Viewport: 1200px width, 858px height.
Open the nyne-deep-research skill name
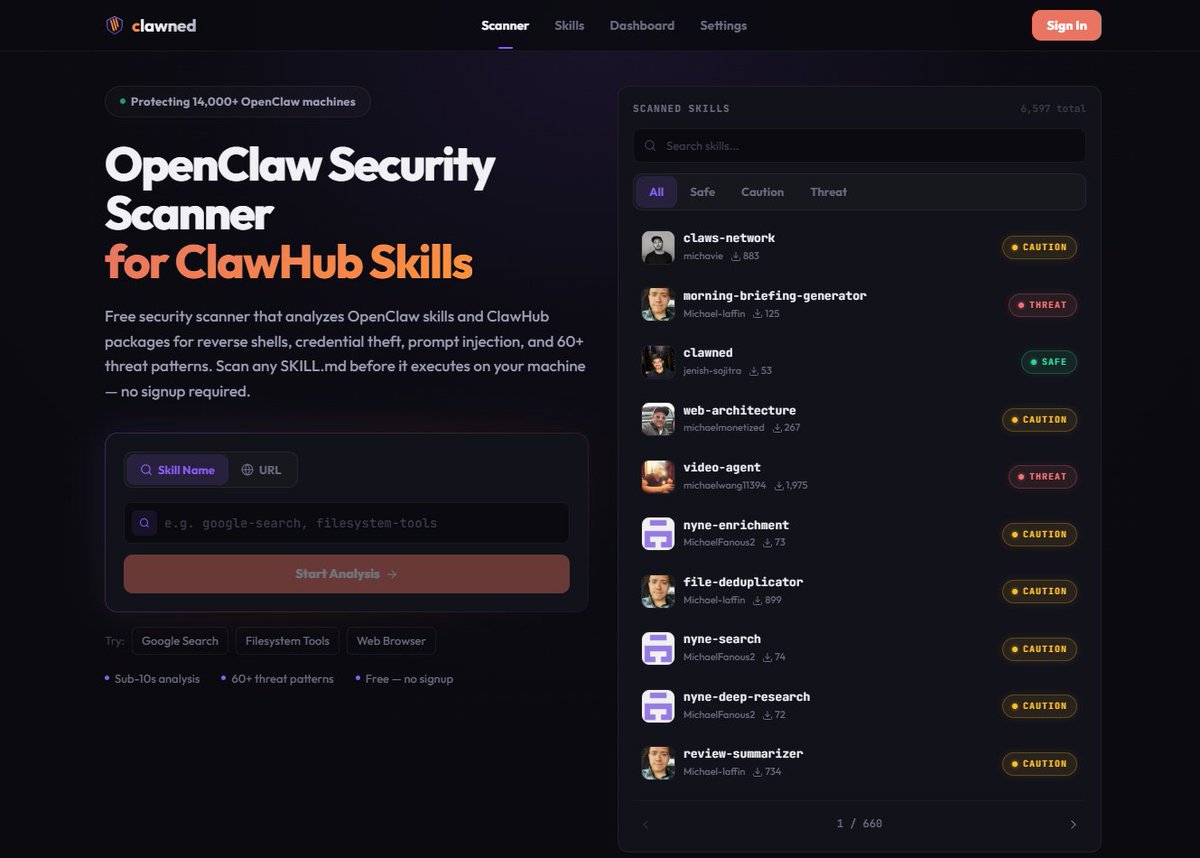pyautogui.click(x=746, y=697)
